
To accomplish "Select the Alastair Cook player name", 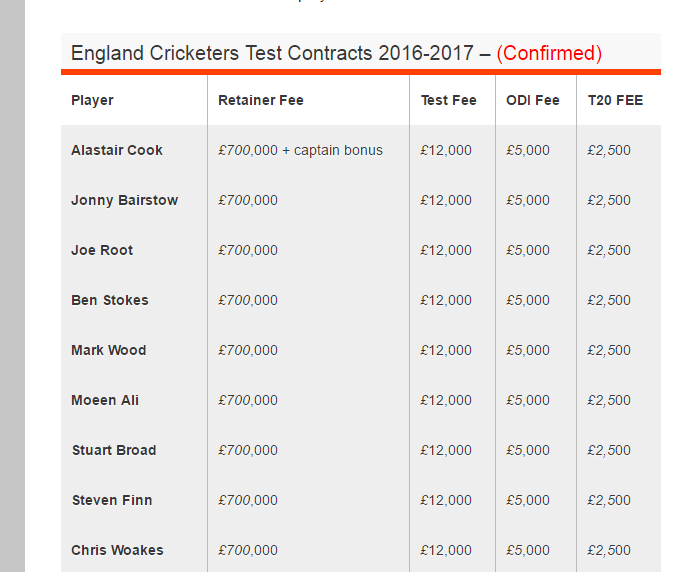I will point(117,150).
